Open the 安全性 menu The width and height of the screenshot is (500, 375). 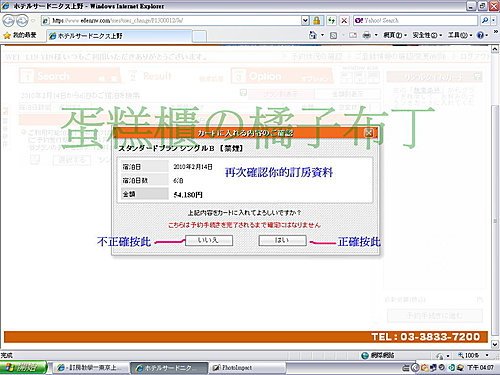(427, 35)
